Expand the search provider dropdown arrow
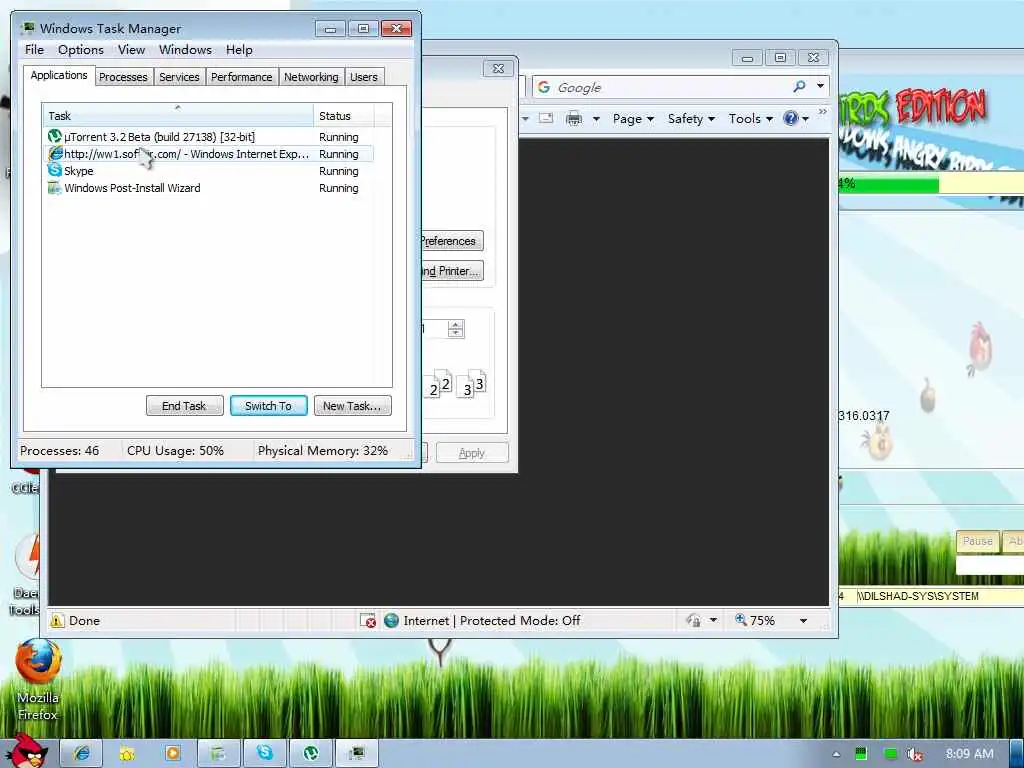The height and width of the screenshot is (768, 1024). [x=820, y=86]
